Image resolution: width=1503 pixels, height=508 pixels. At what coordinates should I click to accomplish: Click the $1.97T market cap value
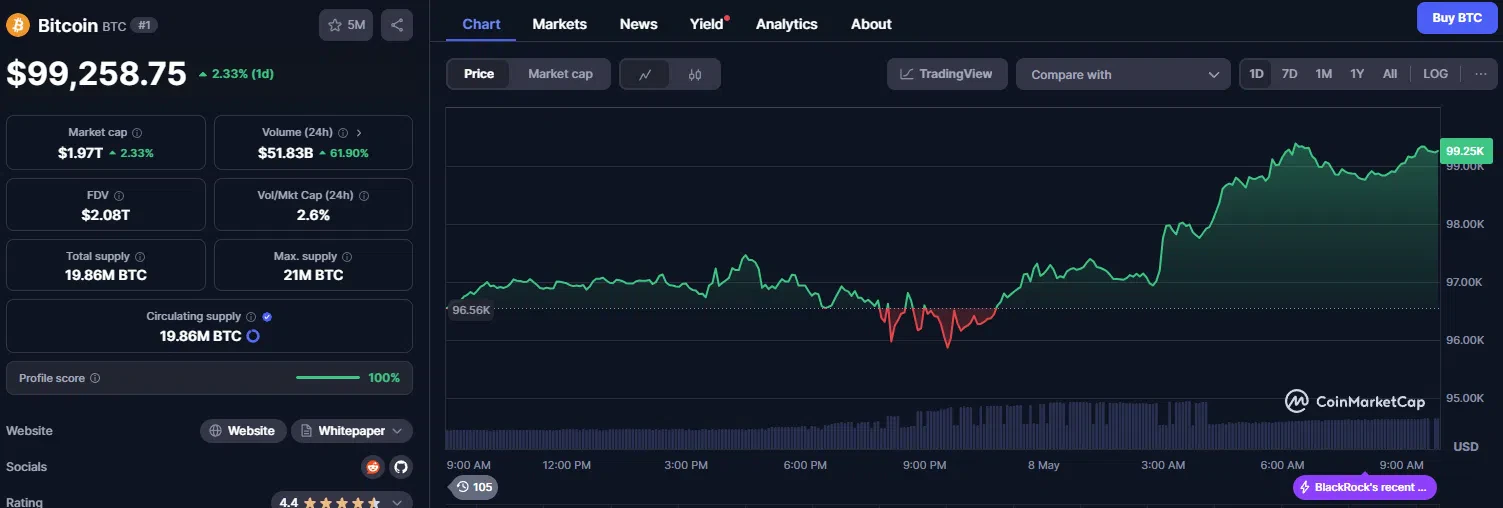click(80, 153)
